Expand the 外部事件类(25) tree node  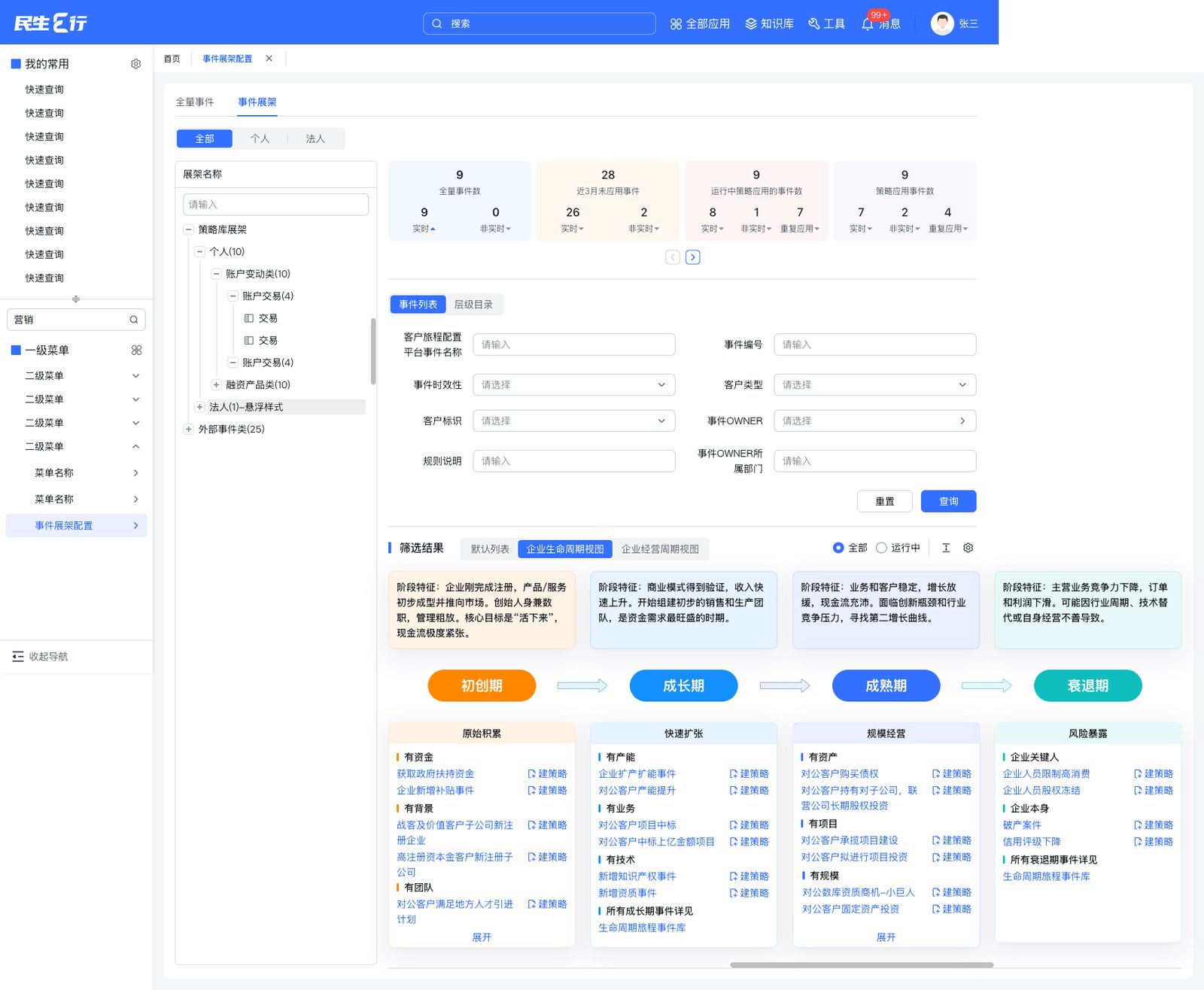pyautogui.click(x=189, y=430)
